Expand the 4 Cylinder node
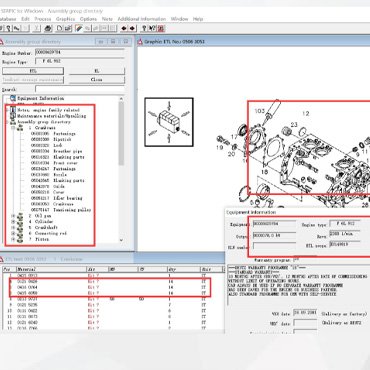Viewport: 370px width, 370px height. pyautogui.click(x=13, y=222)
